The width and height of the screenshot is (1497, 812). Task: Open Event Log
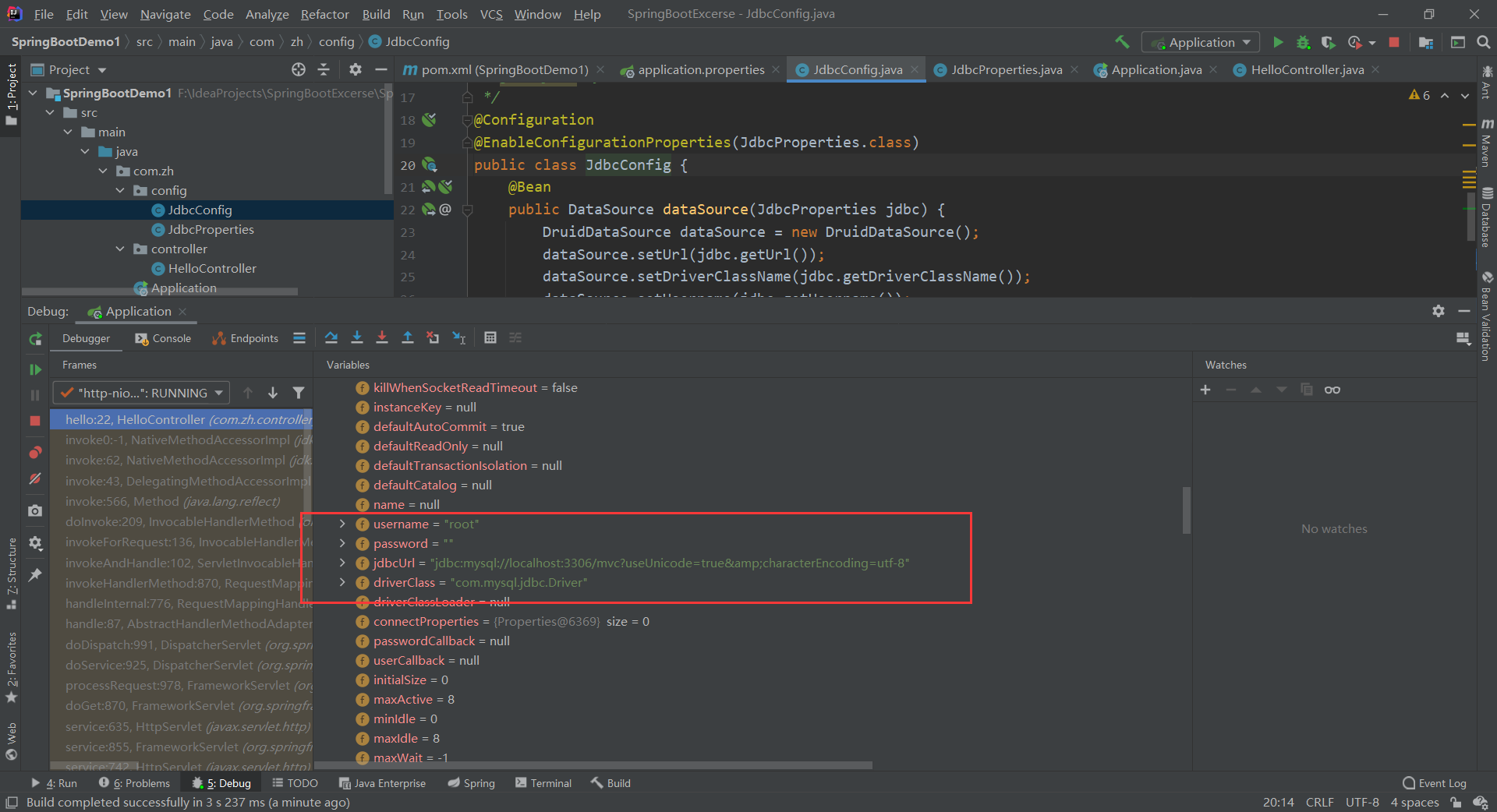[x=1434, y=783]
